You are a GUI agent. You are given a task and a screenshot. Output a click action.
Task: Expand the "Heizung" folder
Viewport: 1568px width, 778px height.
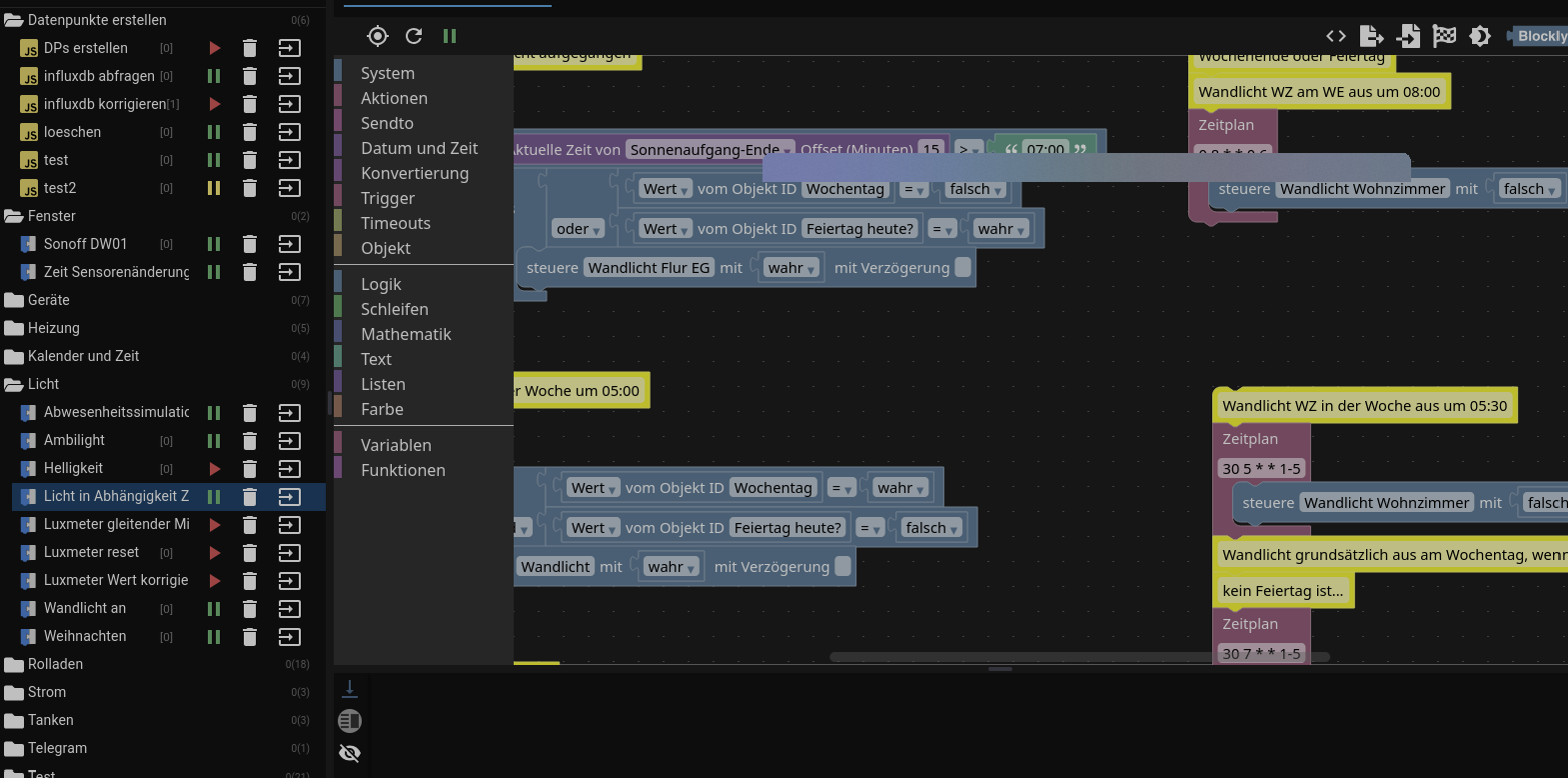14,328
